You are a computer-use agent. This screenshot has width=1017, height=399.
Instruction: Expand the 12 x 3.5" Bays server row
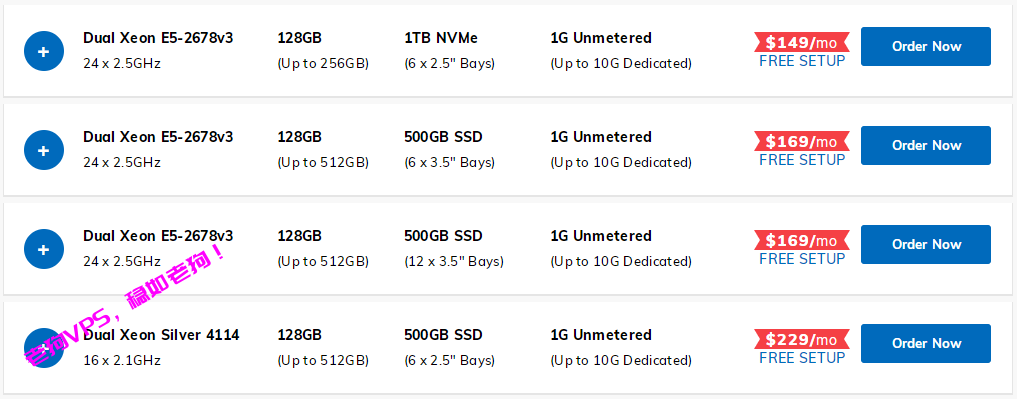[x=43, y=249]
